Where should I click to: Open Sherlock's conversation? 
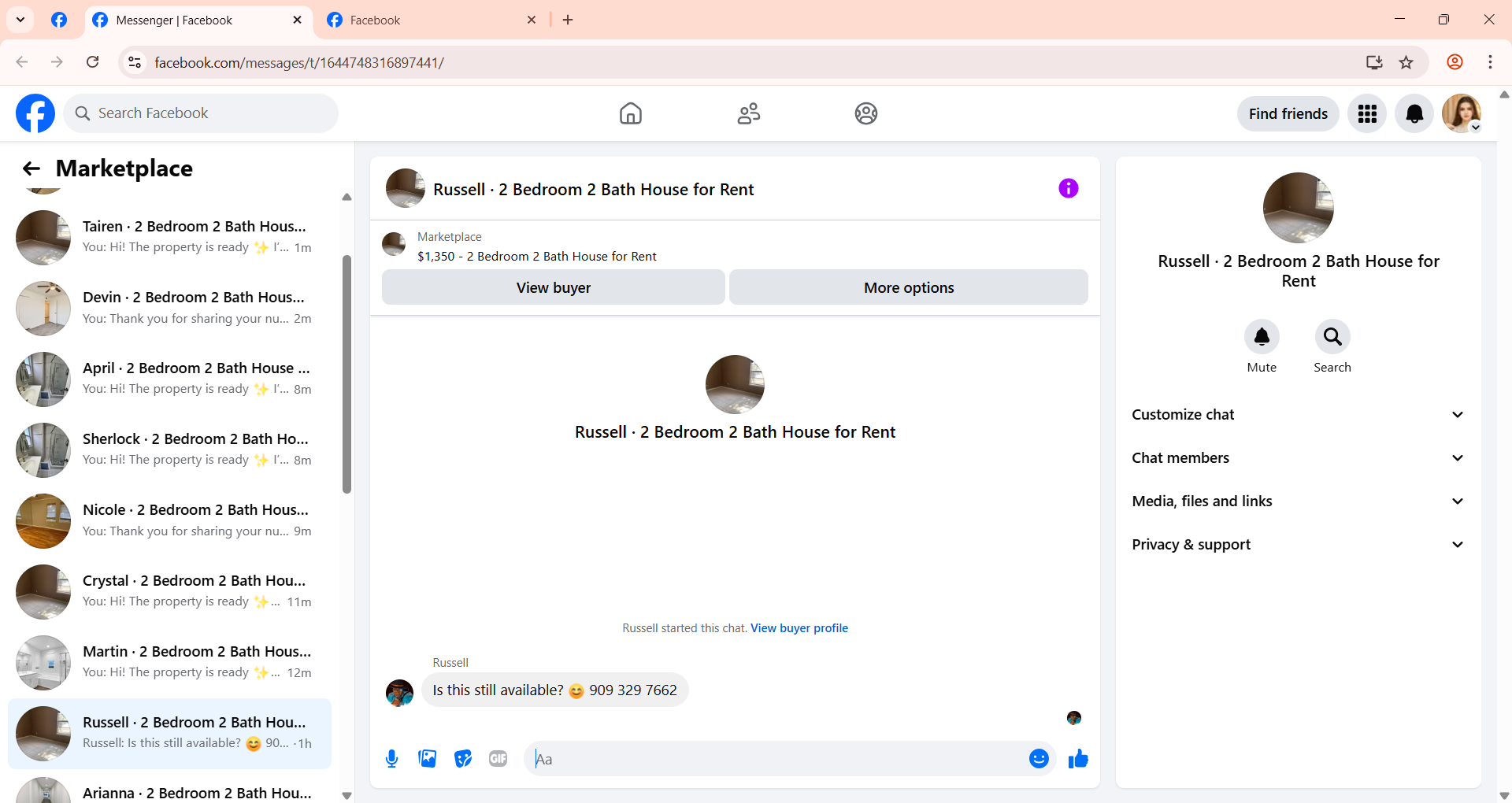169,450
